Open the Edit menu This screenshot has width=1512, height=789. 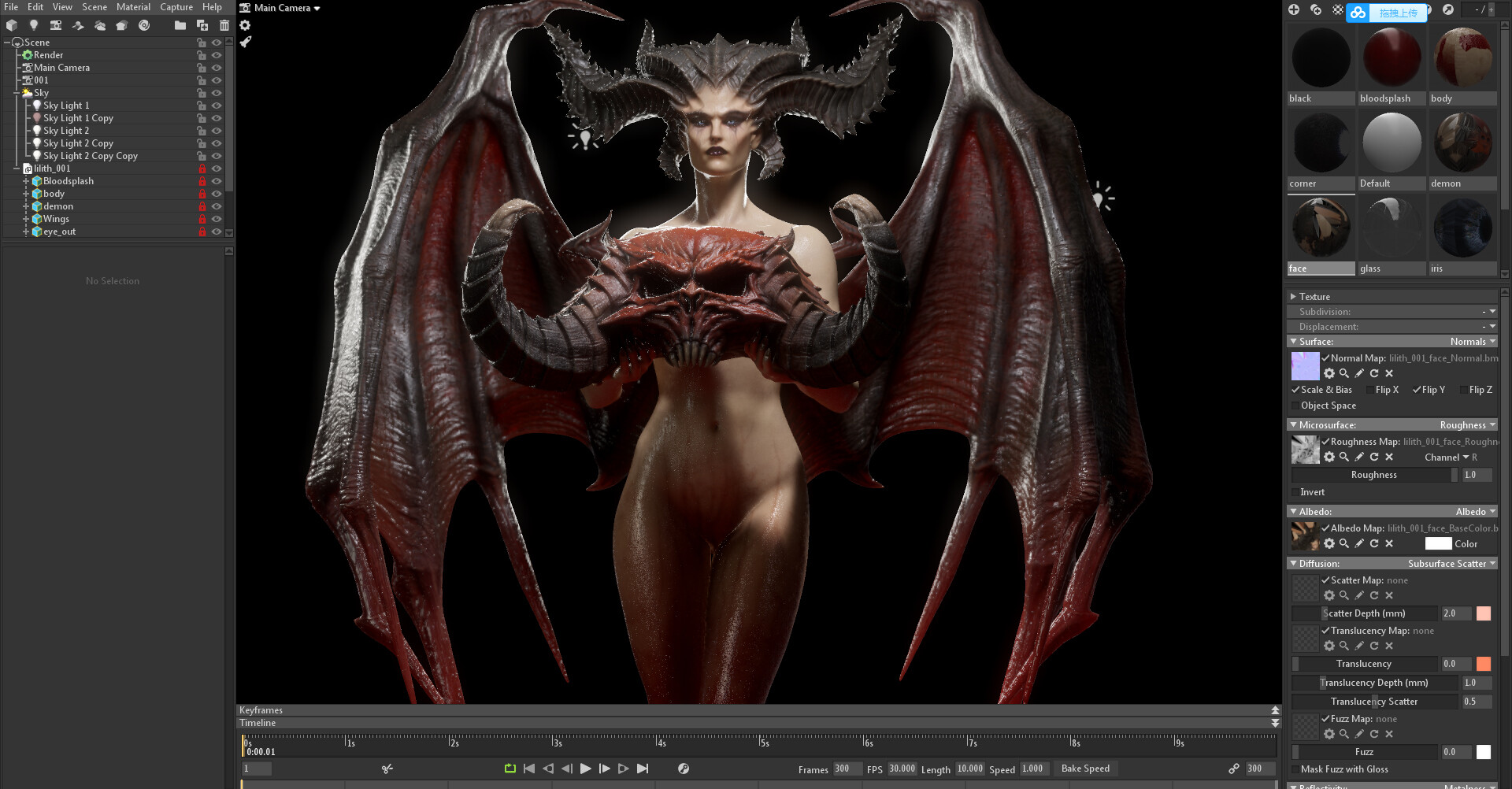(35, 7)
